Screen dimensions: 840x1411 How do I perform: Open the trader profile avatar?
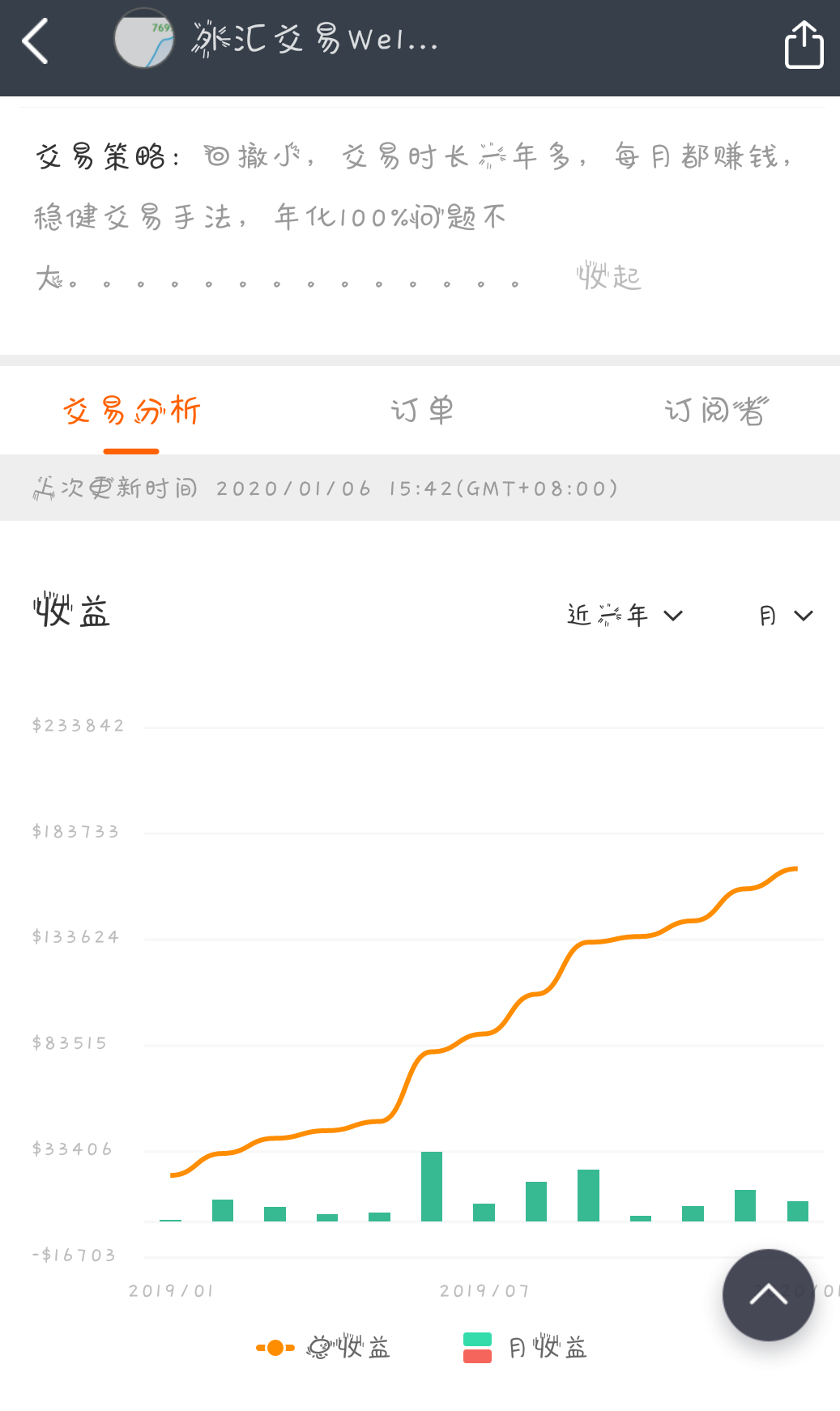coord(144,38)
